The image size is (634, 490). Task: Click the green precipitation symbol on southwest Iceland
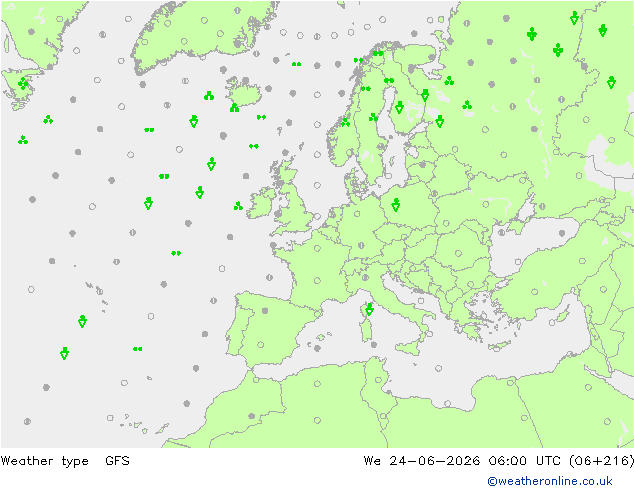click(x=235, y=108)
